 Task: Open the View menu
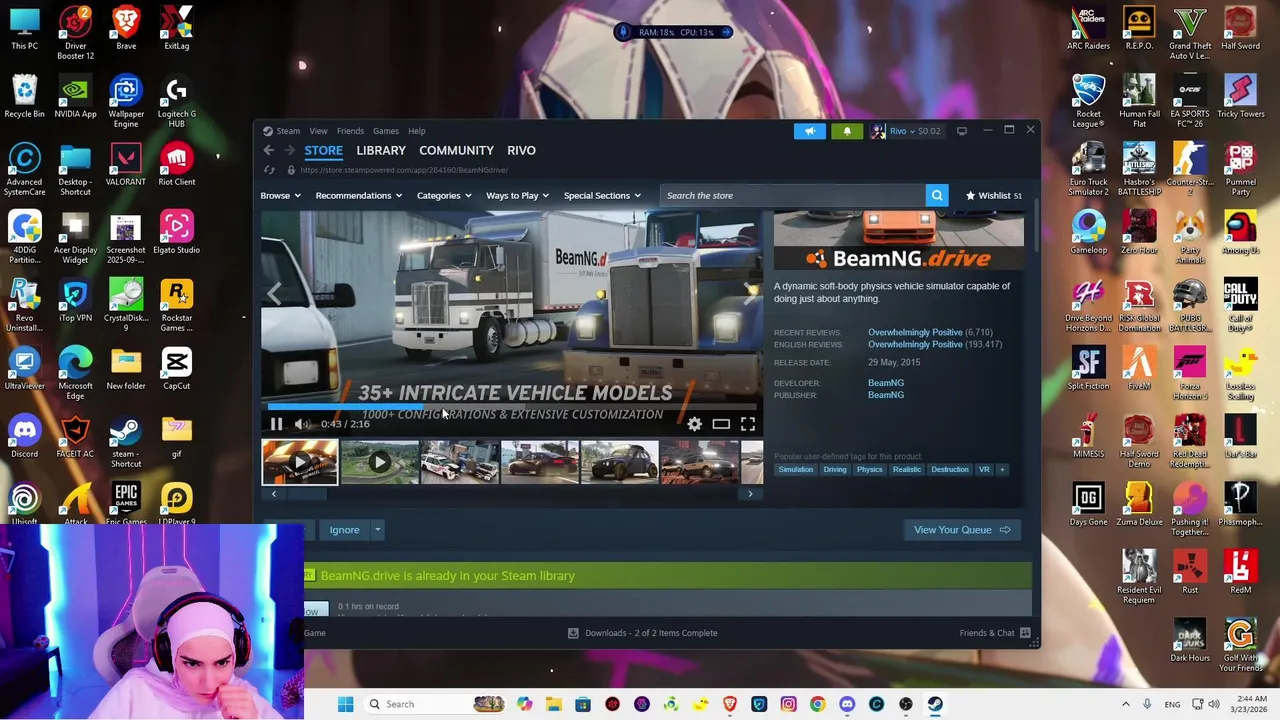[x=318, y=131]
